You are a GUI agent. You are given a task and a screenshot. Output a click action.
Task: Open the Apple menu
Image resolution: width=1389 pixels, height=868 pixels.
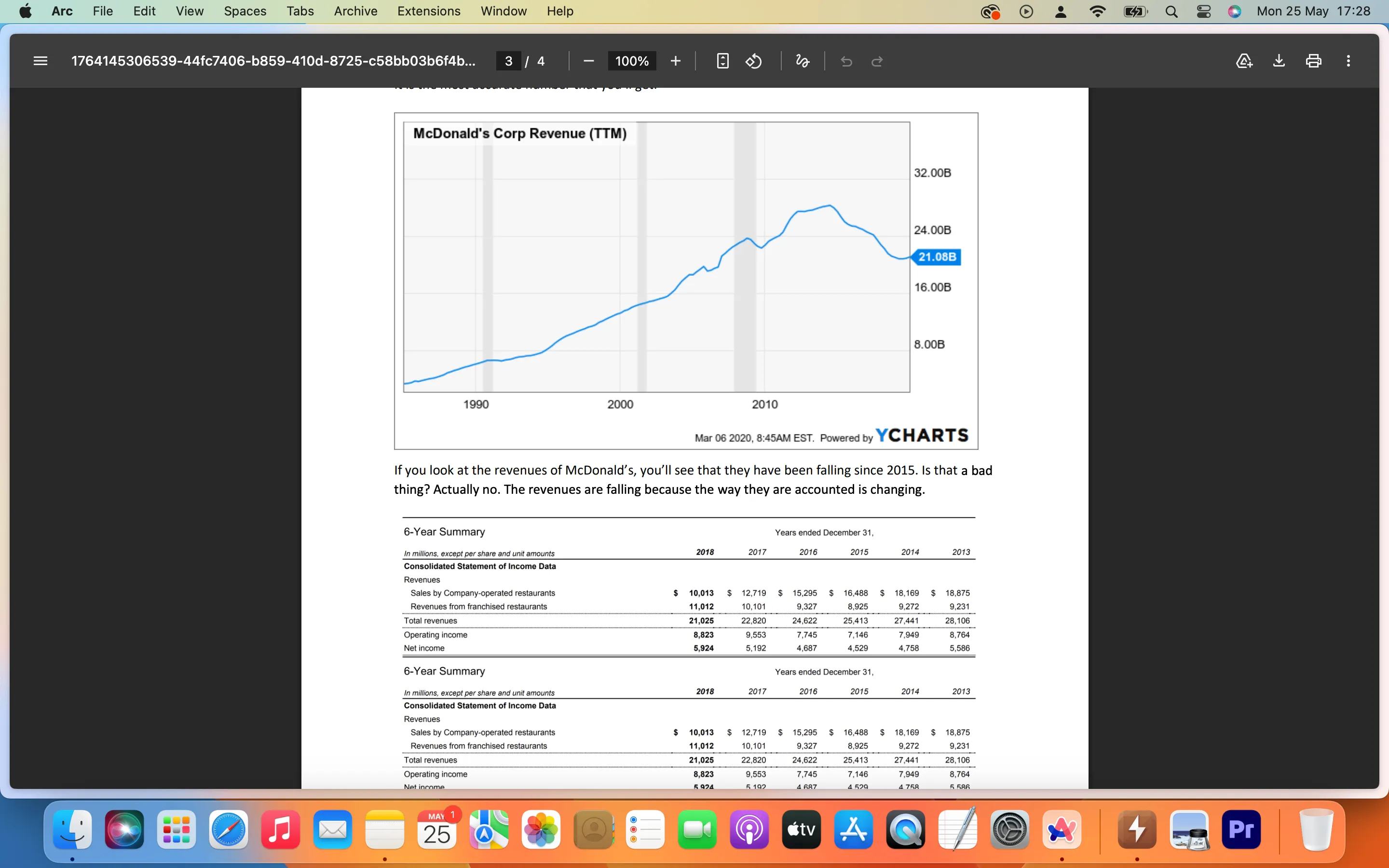[25, 11]
